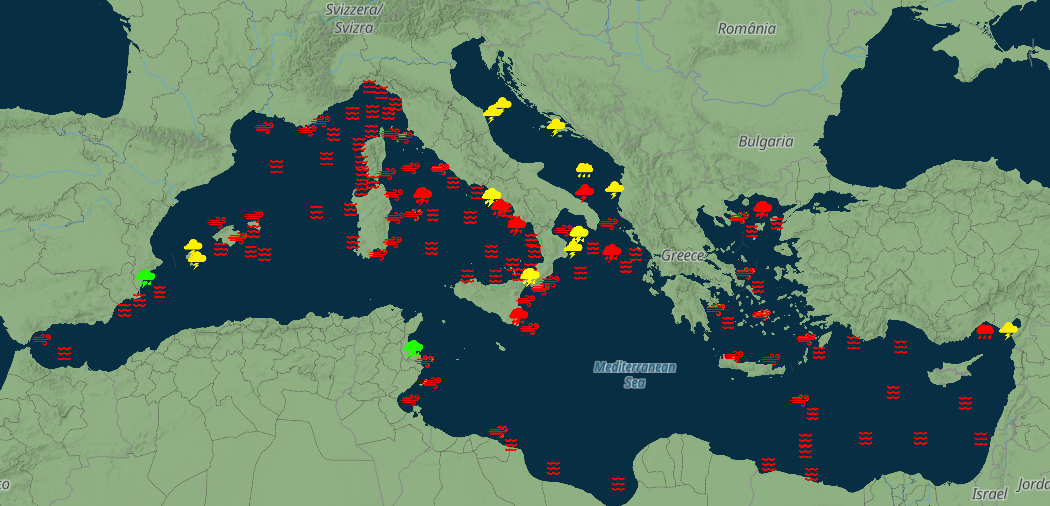Click the yellow lightning icon near Albania's coast

click(x=614, y=189)
